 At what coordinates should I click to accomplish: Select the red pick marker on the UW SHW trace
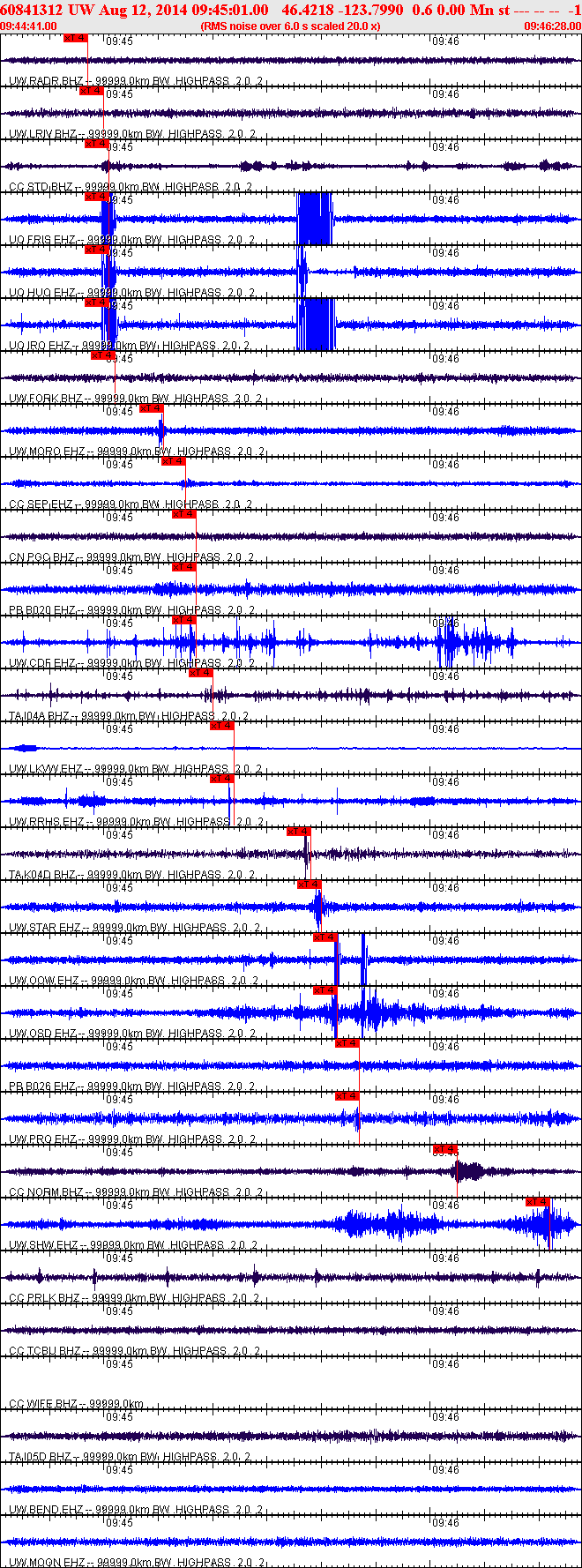[538, 1202]
